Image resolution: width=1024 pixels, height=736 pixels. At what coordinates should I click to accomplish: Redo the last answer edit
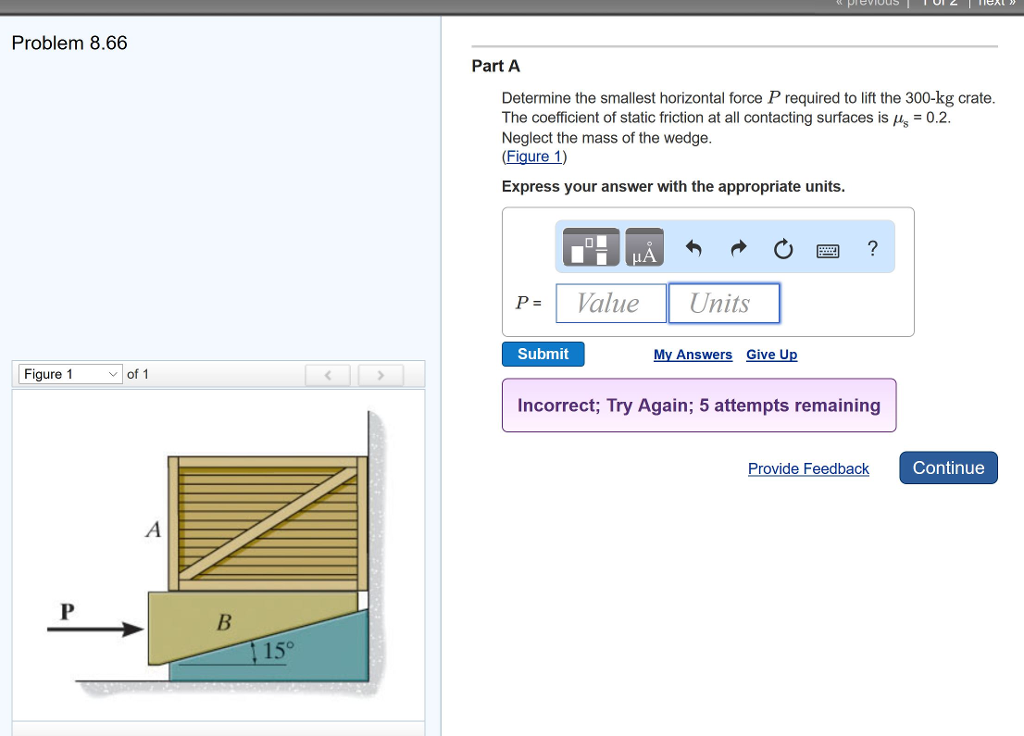[738, 248]
